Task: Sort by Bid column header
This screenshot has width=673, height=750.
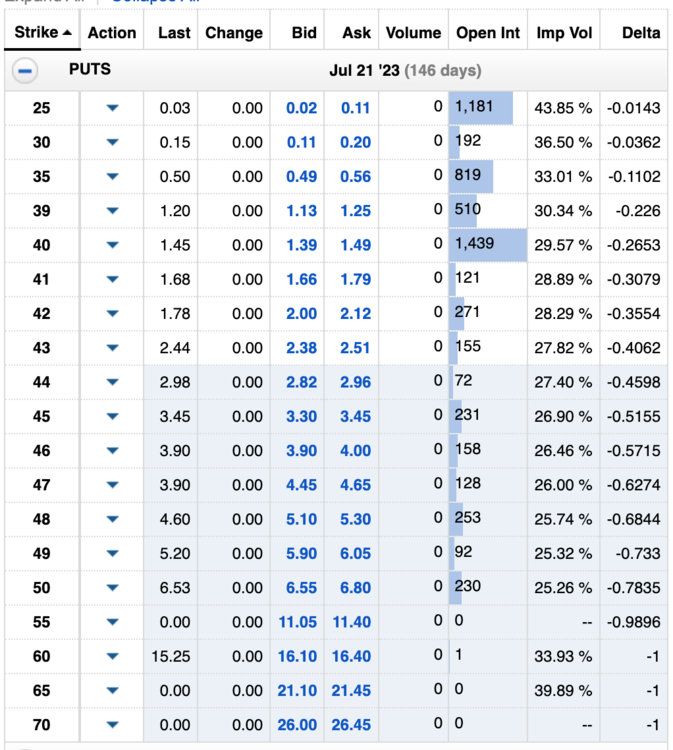Action: (x=304, y=33)
